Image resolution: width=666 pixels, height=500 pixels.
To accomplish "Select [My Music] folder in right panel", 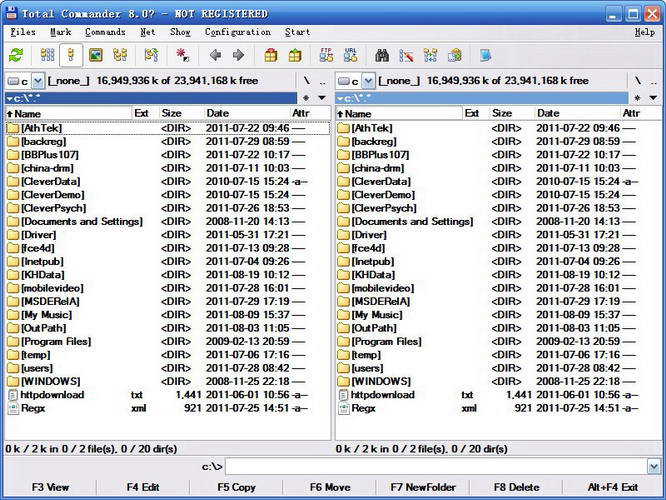I will coord(498,315).
